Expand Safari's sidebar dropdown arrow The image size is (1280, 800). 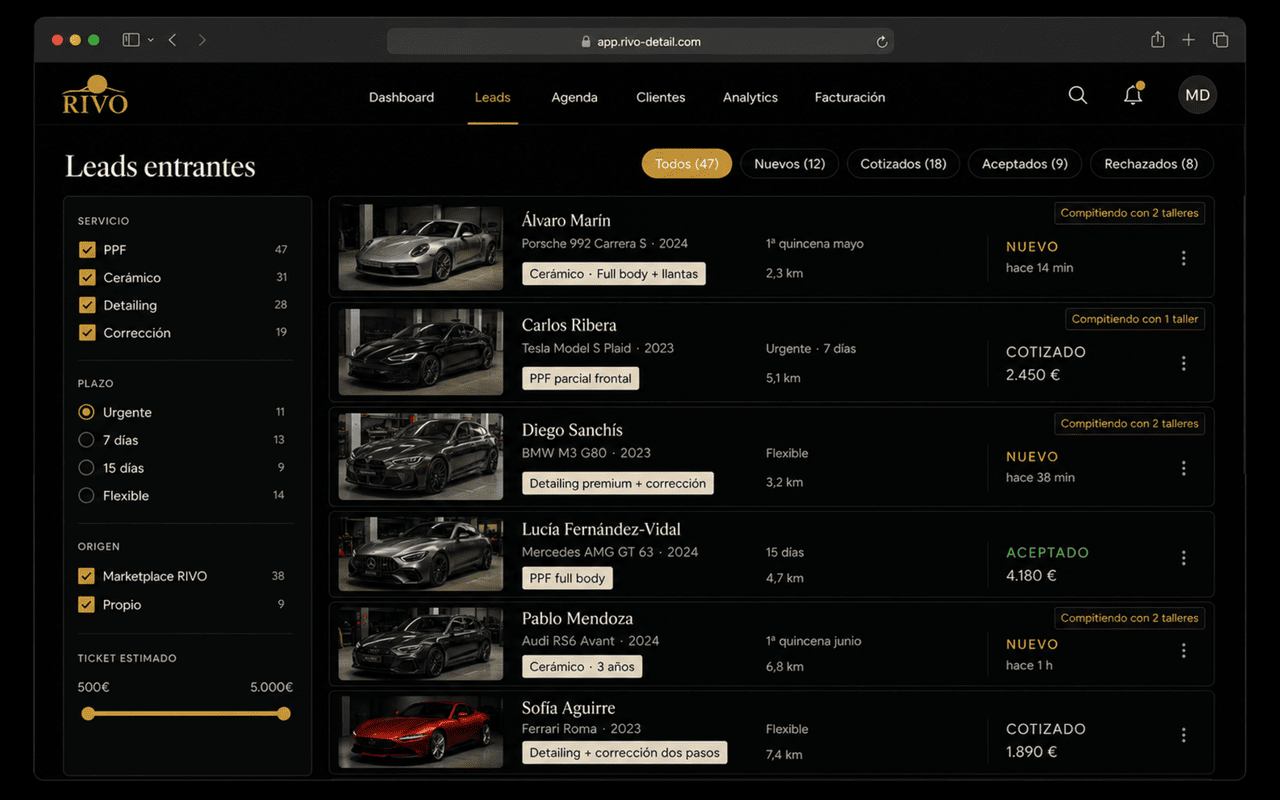coord(150,40)
